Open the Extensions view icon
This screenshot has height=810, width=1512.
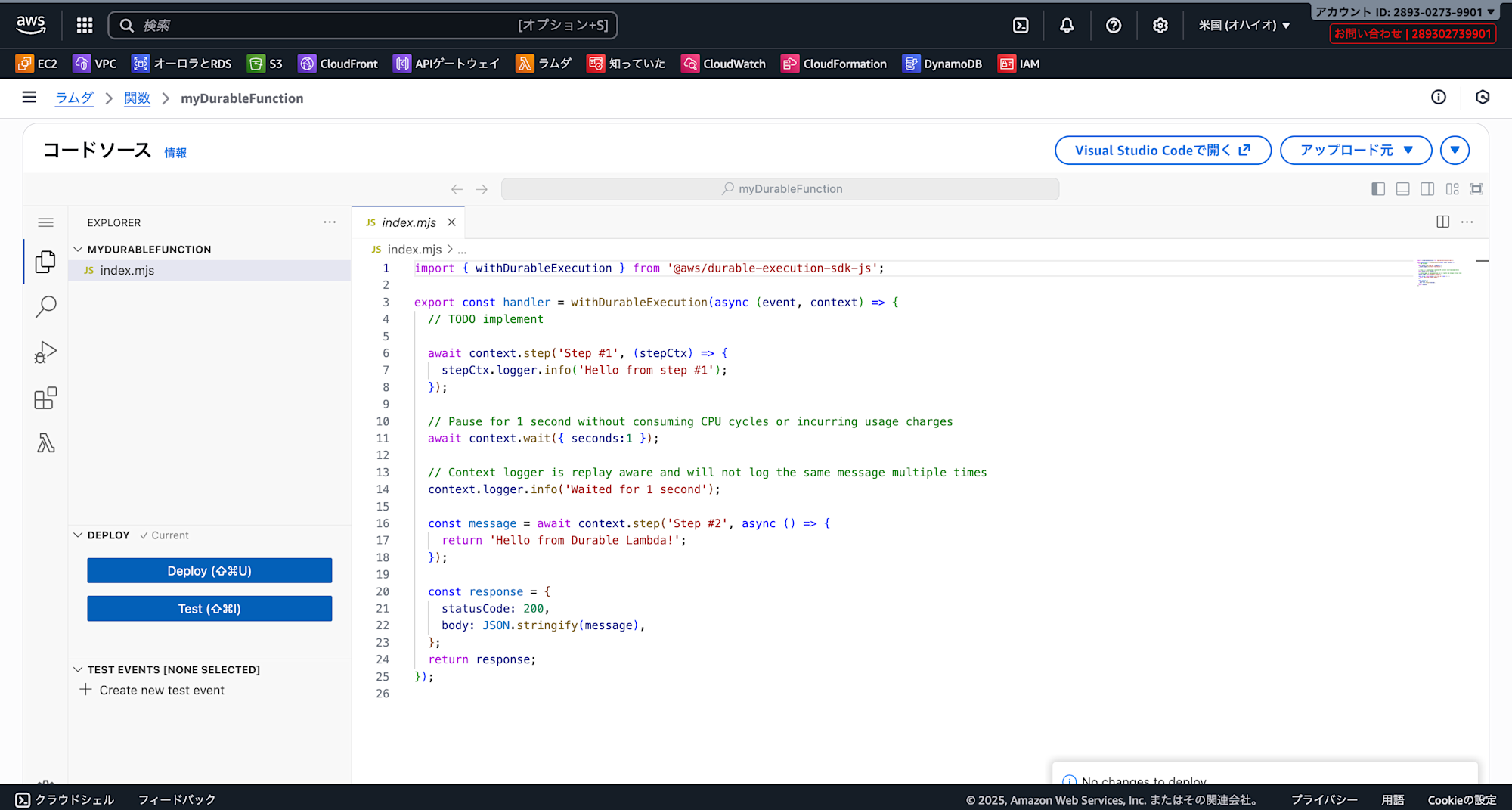[x=45, y=398]
